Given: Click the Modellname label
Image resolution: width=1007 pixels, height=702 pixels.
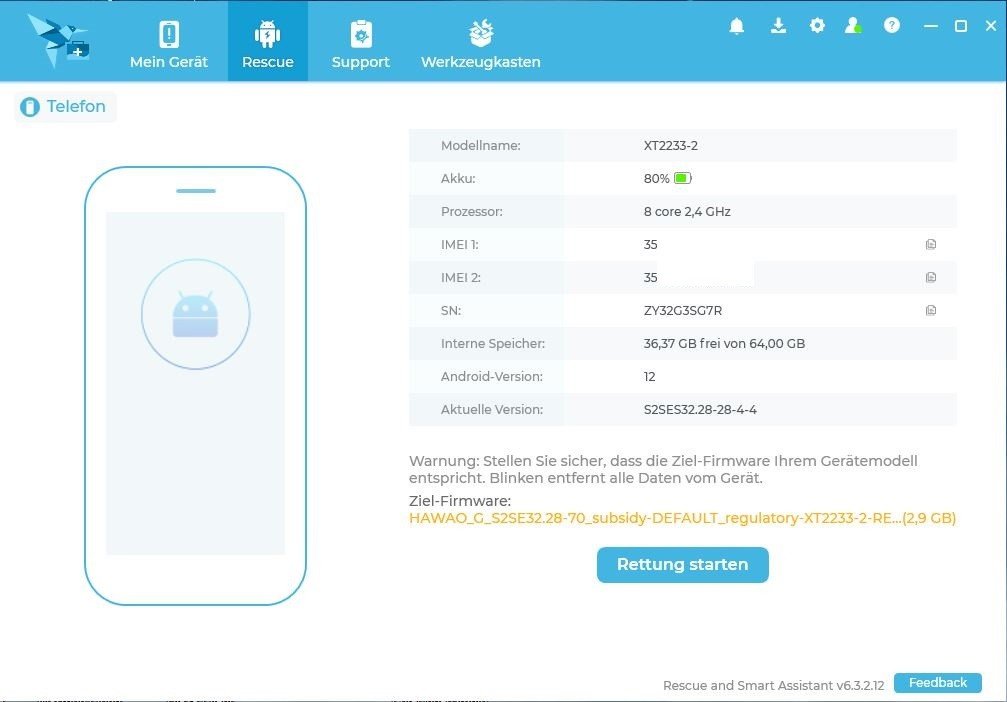Looking at the screenshot, I should coord(480,146).
